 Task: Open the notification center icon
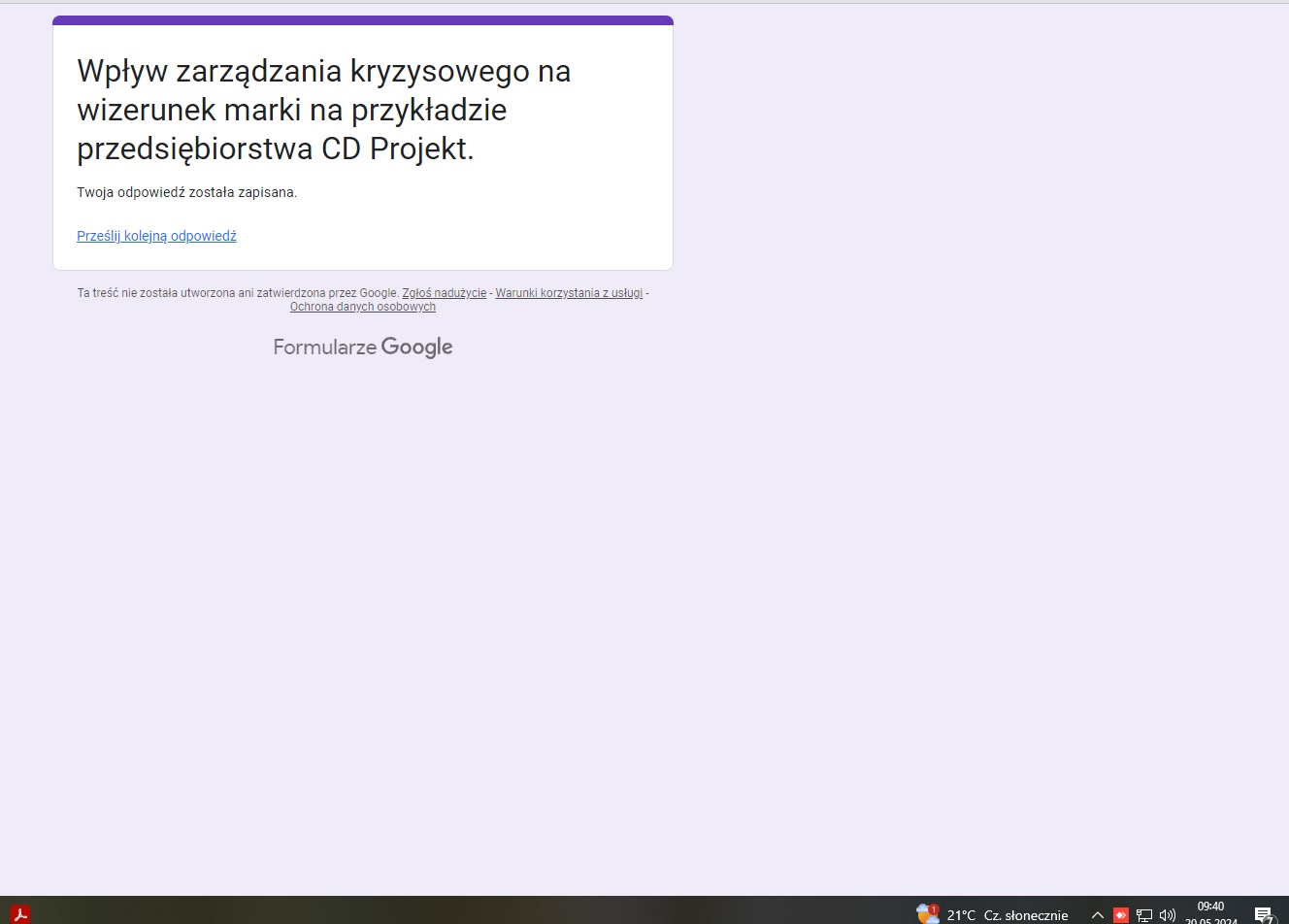coord(1263,914)
